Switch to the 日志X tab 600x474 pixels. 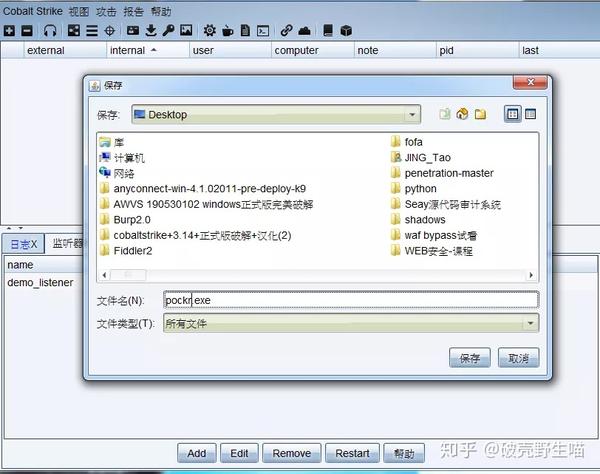coord(23,244)
